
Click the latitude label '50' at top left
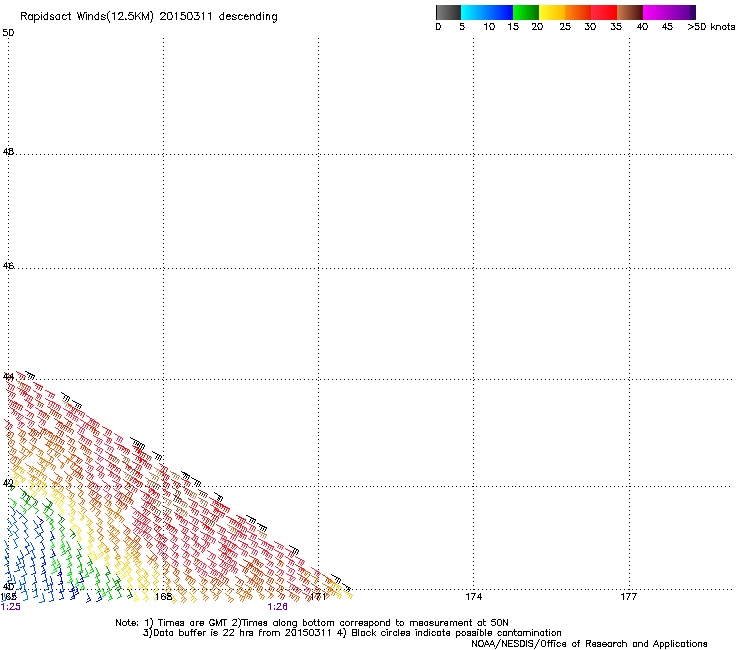[x=8, y=33]
